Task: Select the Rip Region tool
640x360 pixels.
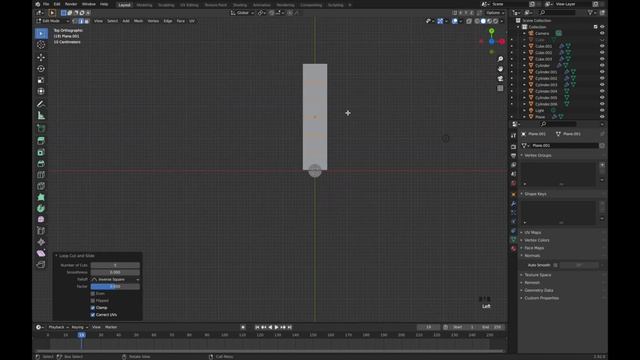Action: 41,265
